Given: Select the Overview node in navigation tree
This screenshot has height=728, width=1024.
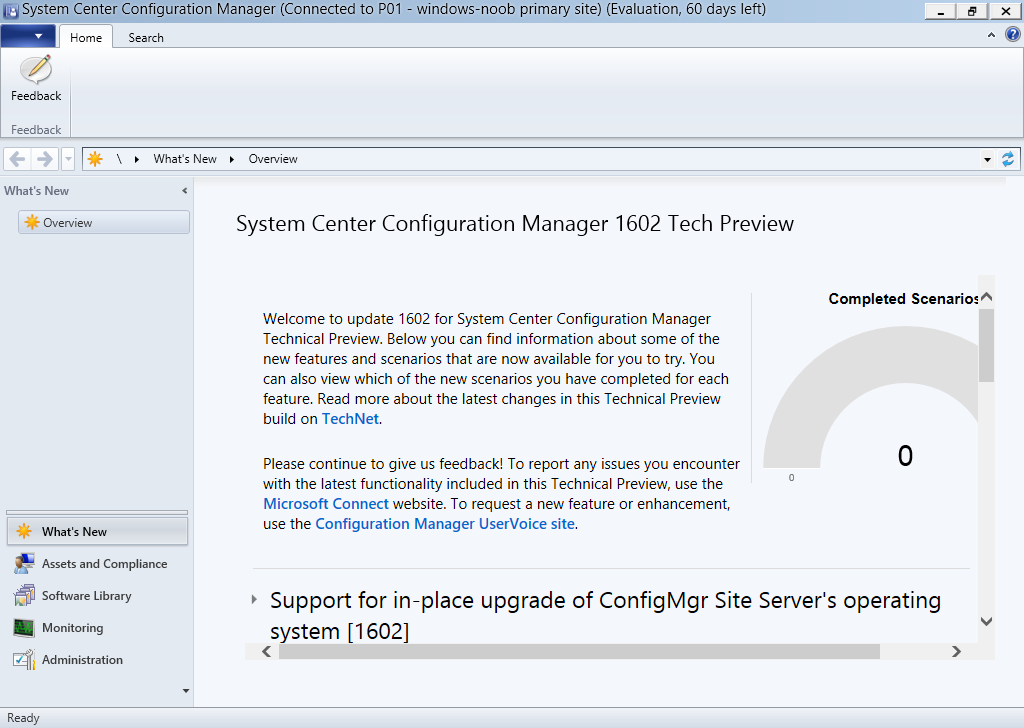Looking at the screenshot, I should click(104, 222).
